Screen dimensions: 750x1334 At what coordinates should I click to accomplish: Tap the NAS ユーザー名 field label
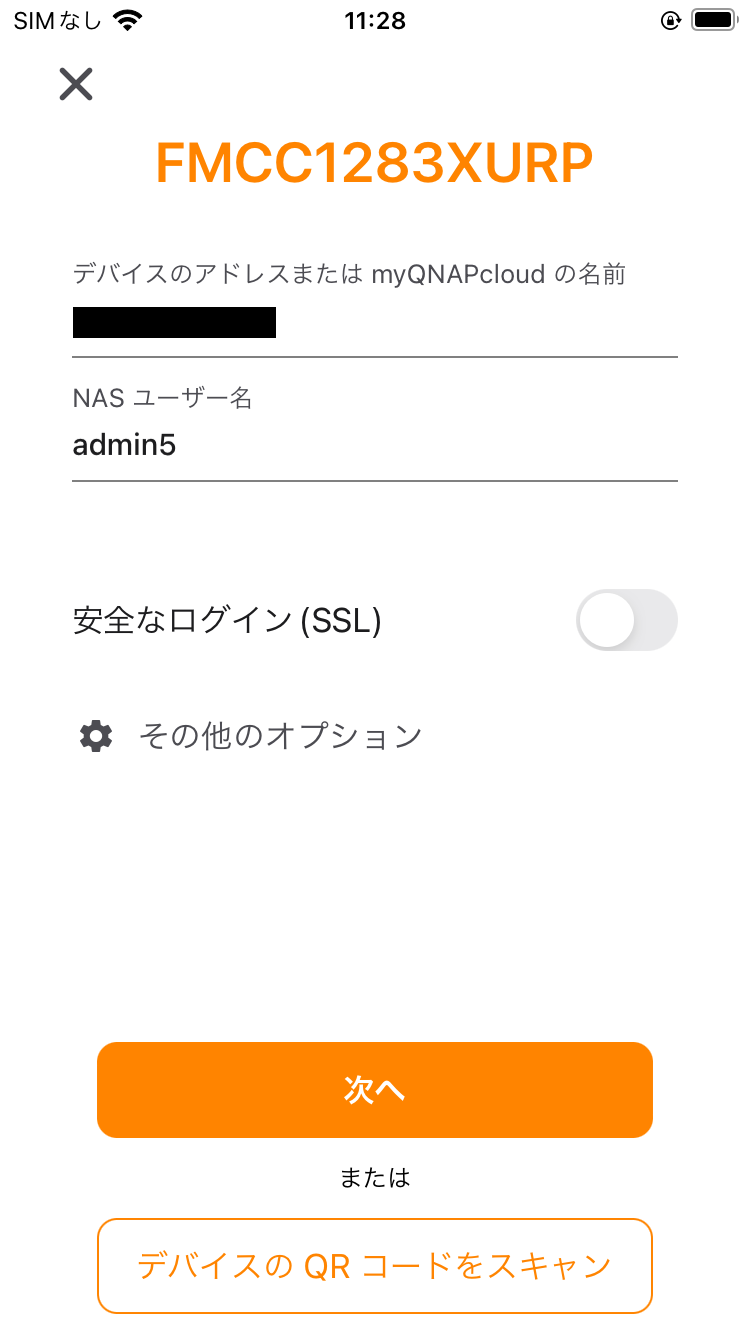point(162,398)
